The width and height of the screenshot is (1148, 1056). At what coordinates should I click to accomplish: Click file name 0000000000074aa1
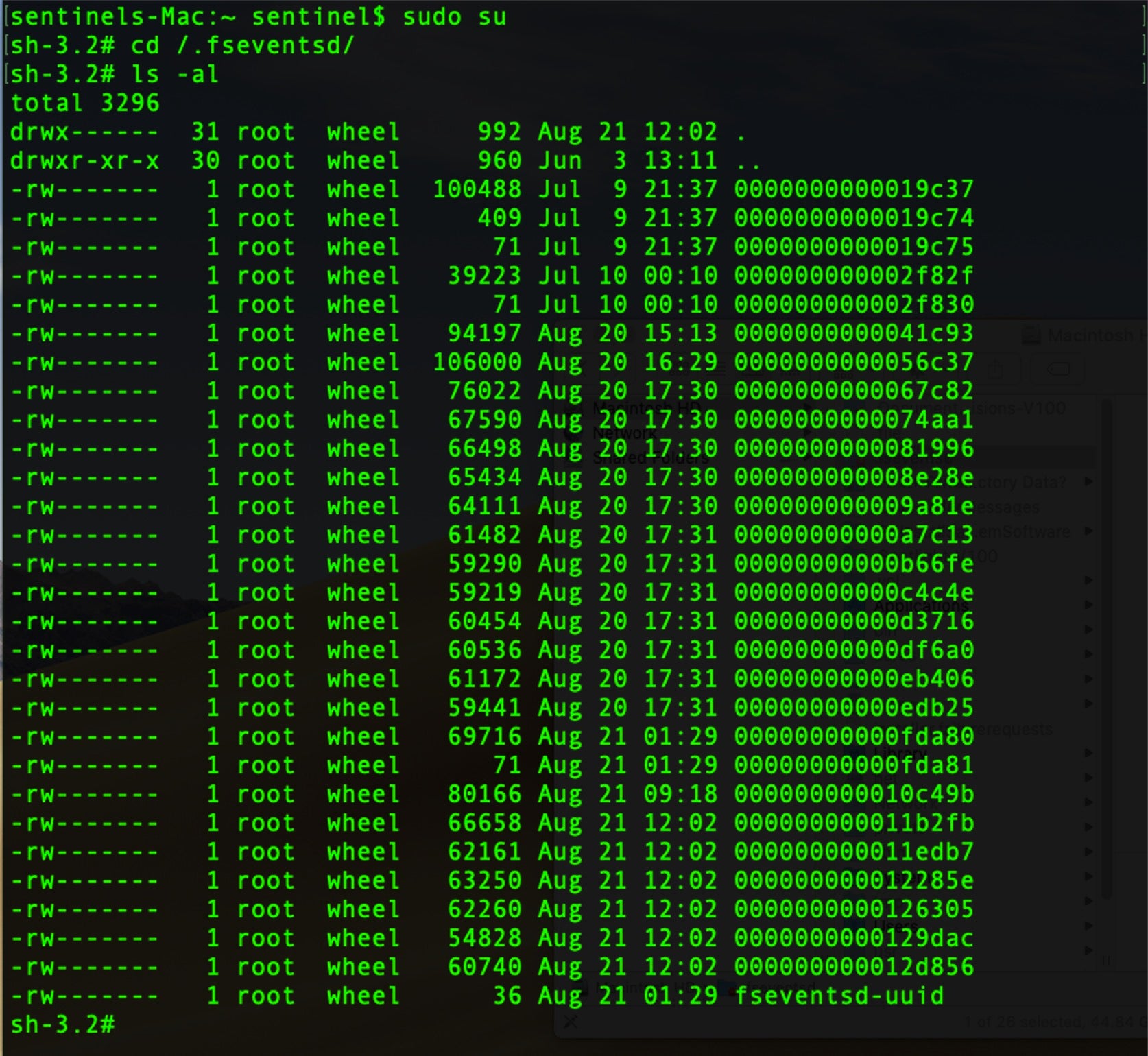tap(854, 420)
